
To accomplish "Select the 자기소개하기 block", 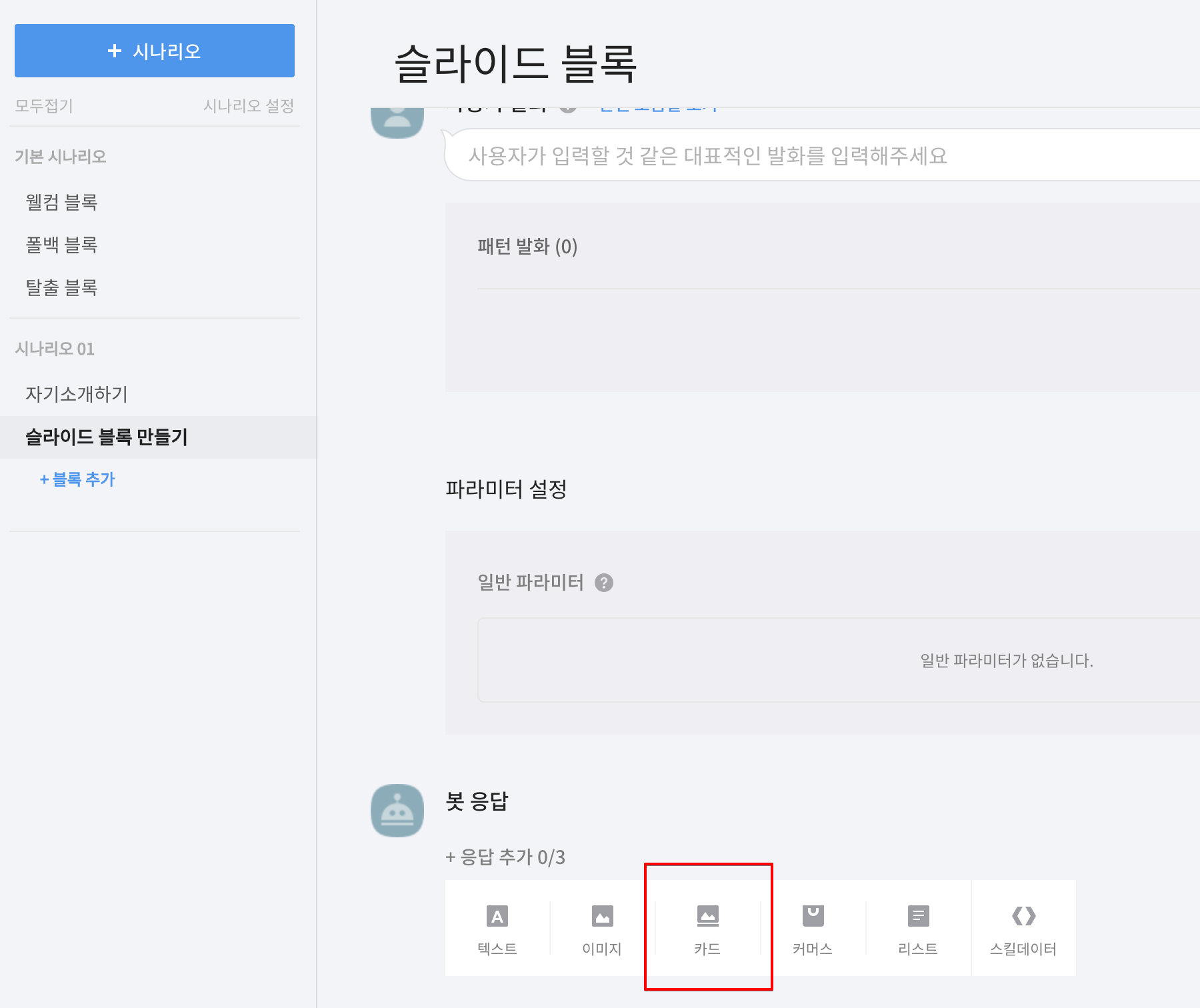I will pos(77,394).
